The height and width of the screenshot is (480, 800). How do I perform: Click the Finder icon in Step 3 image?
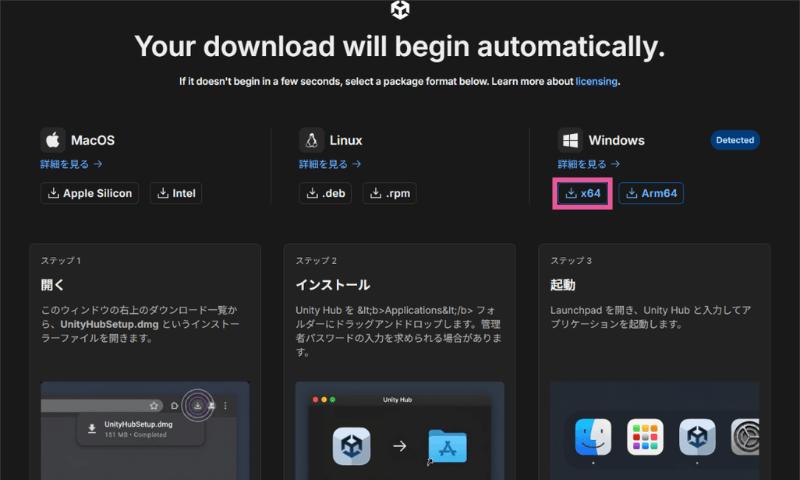(593, 437)
